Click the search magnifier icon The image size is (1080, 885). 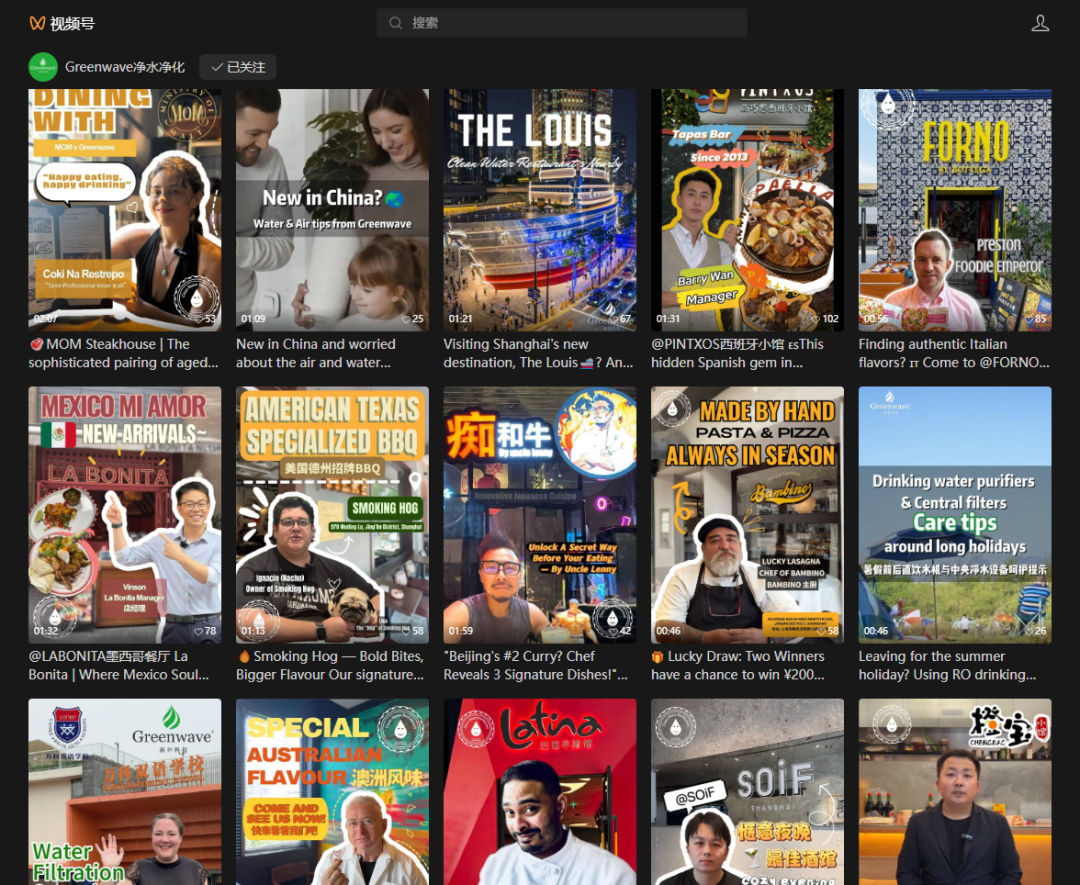point(396,23)
